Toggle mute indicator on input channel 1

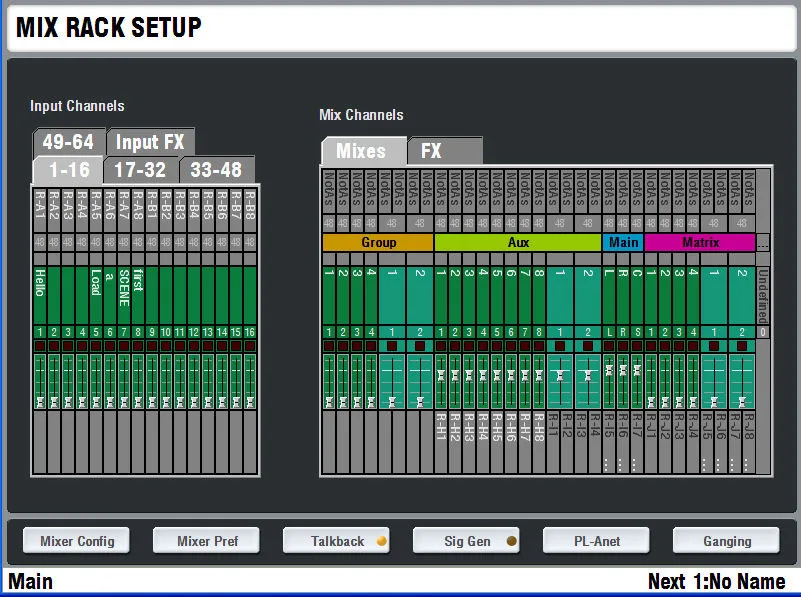(40, 346)
